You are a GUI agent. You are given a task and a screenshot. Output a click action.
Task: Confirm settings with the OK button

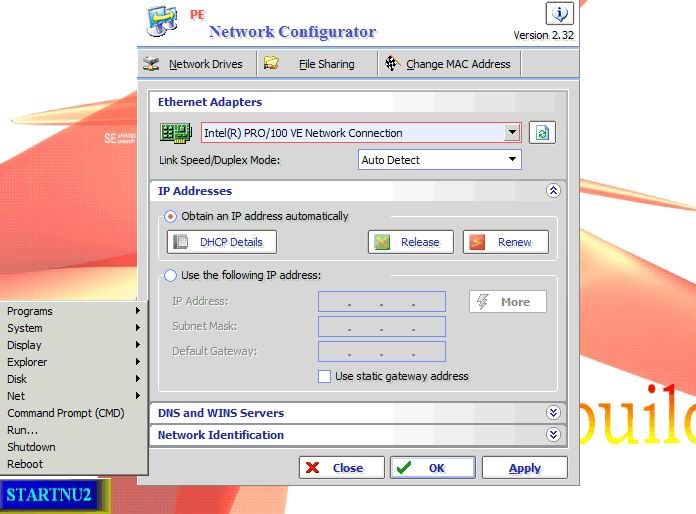point(433,468)
